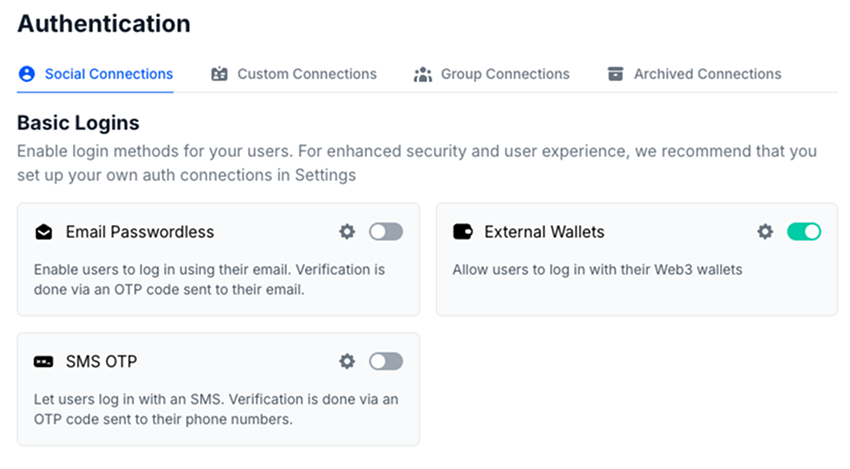Click the Custom Connections badge icon
The height and width of the screenshot is (469, 850).
point(219,74)
